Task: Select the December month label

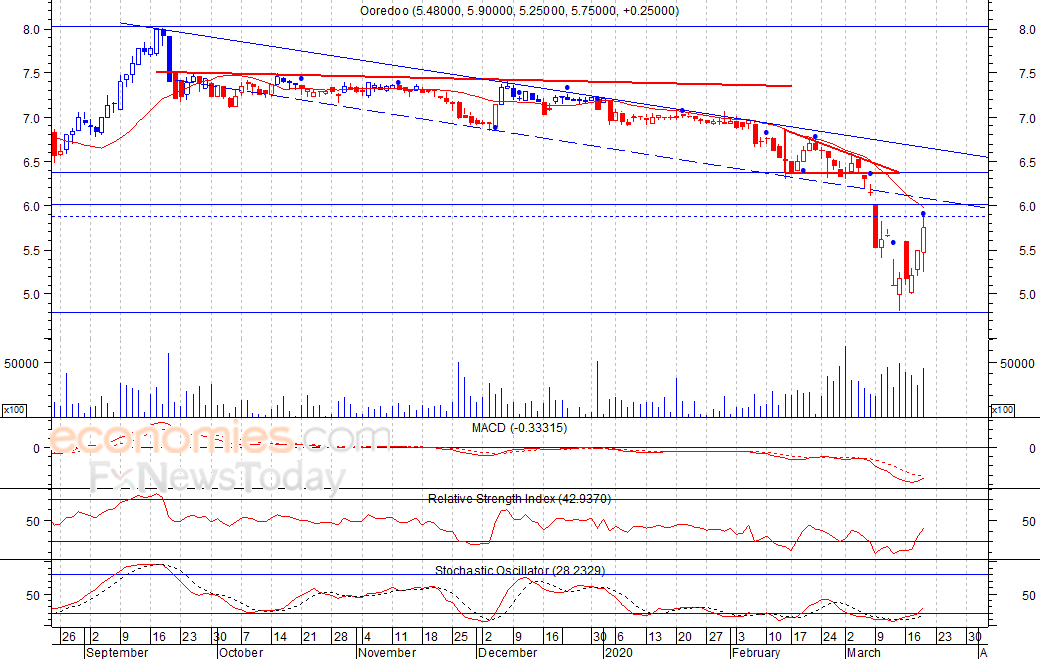Action: 507,652
